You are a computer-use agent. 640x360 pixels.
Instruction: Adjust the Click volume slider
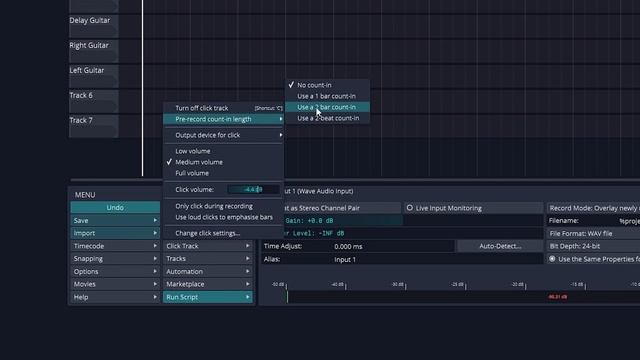point(253,189)
